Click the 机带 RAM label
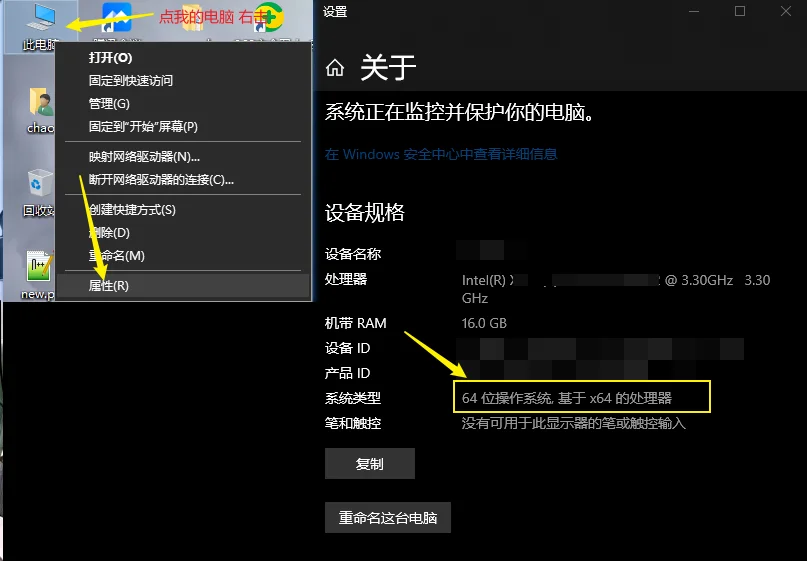Screen dimensions: 807x561 pyautogui.click(x=355, y=323)
